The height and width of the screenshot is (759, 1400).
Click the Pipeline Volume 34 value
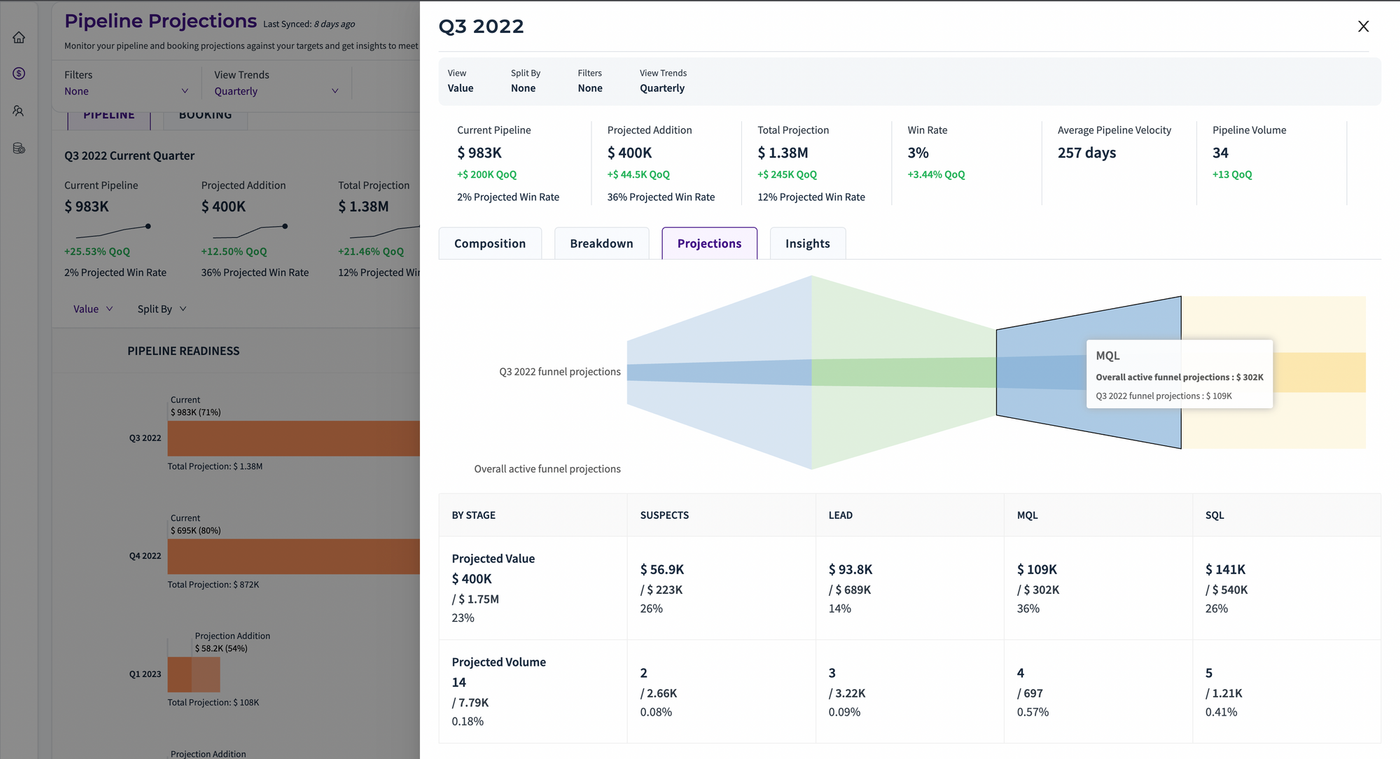[x=1221, y=153]
